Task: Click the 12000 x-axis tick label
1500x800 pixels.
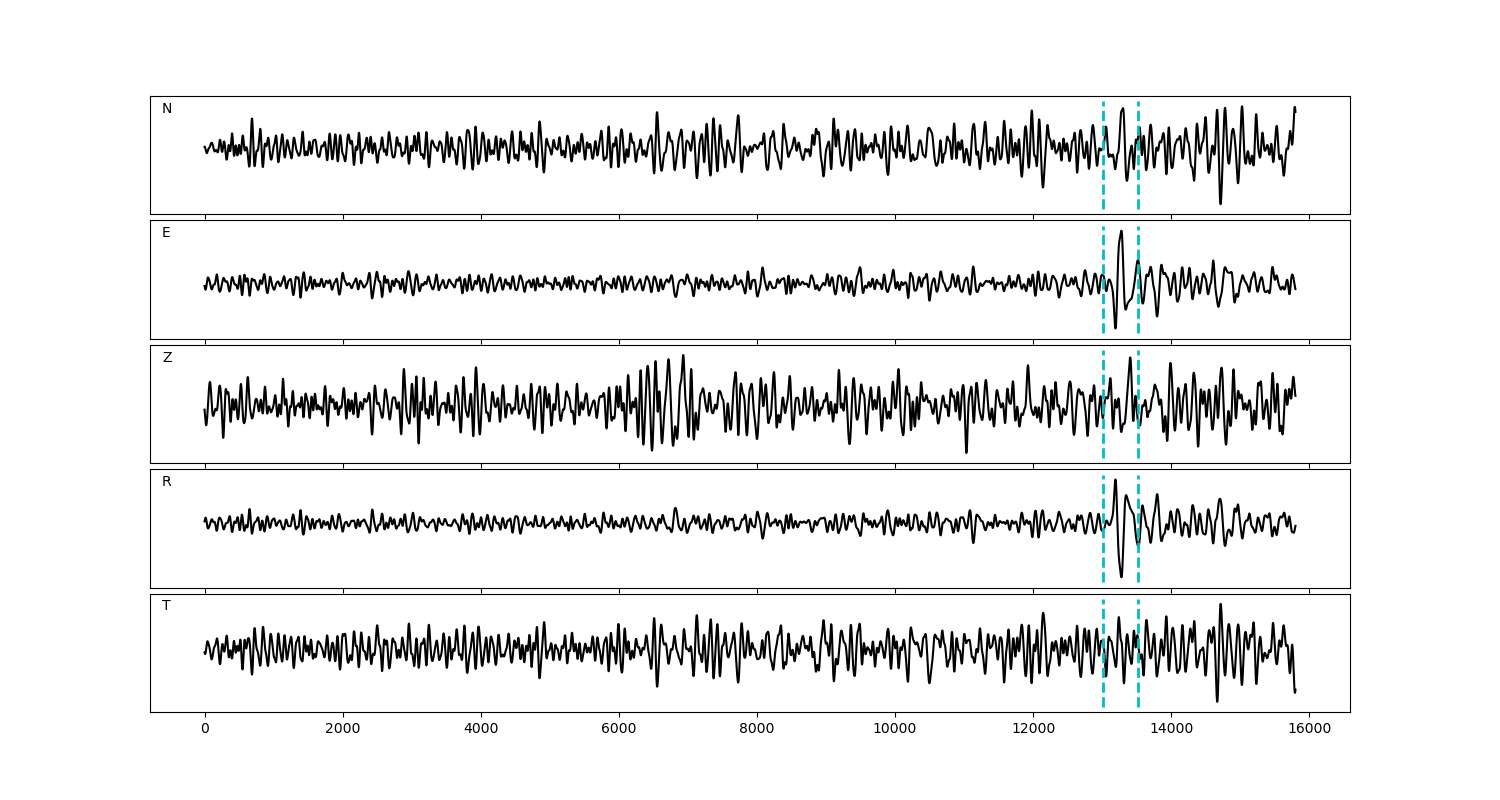Action: pos(1033,730)
